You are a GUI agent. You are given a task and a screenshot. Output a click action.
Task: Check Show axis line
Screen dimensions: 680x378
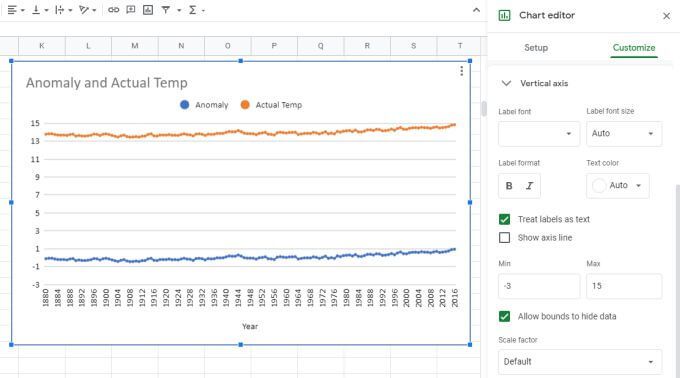504,238
